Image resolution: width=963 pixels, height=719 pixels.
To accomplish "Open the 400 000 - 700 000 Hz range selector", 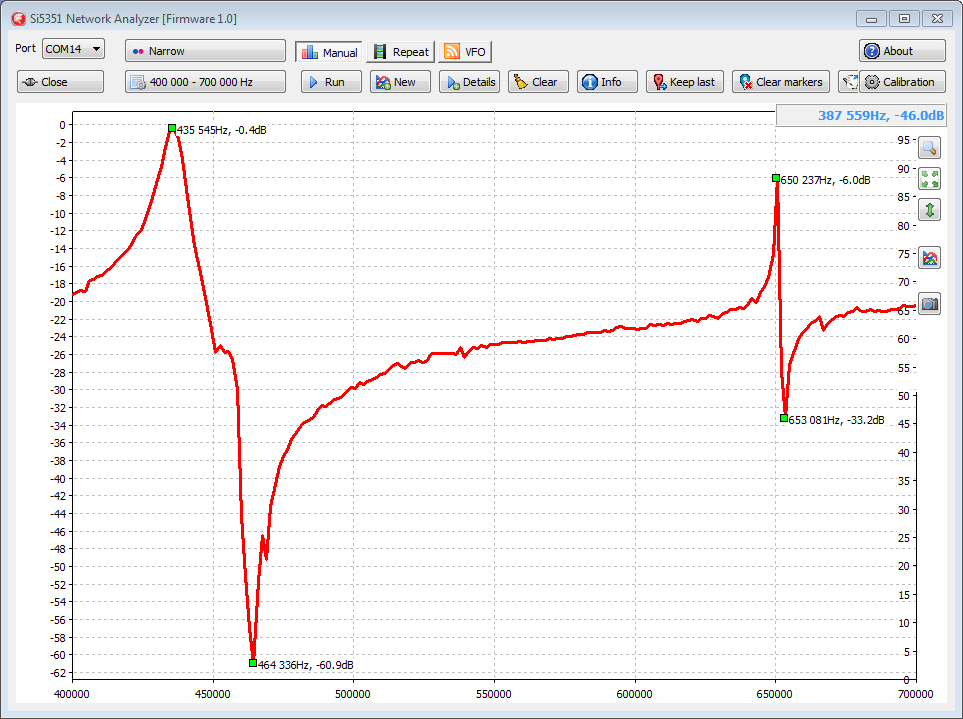I will pos(205,82).
